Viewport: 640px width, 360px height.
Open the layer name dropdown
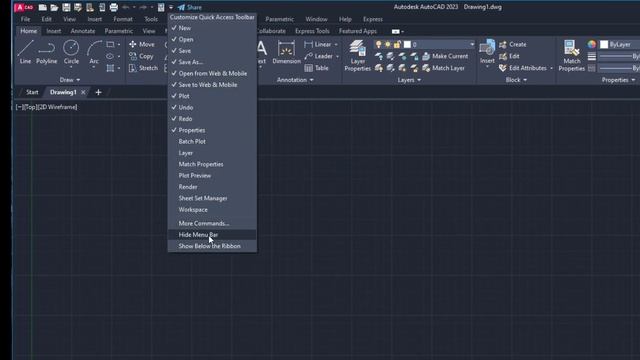[472, 44]
